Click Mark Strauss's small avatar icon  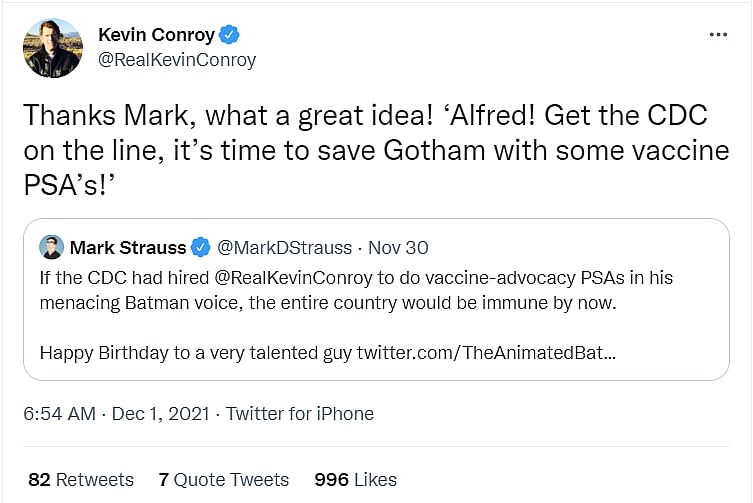52,247
